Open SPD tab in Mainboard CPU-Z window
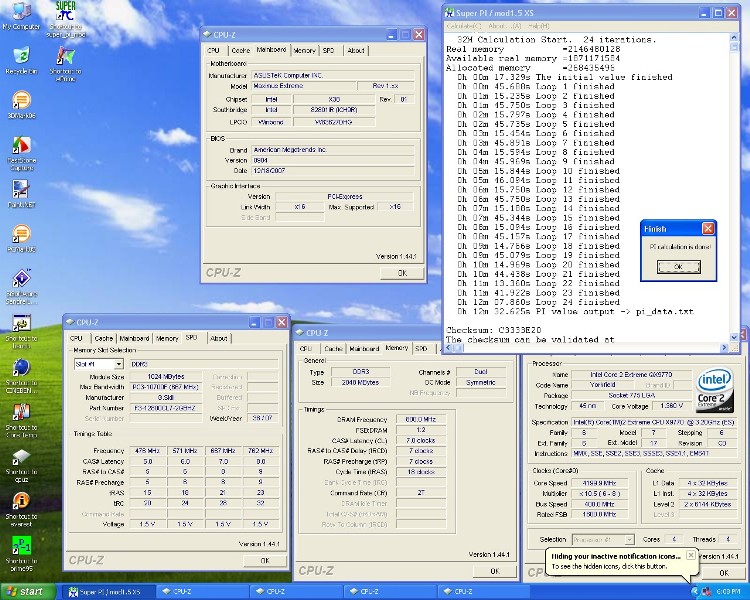 click(x=328, y=50)
